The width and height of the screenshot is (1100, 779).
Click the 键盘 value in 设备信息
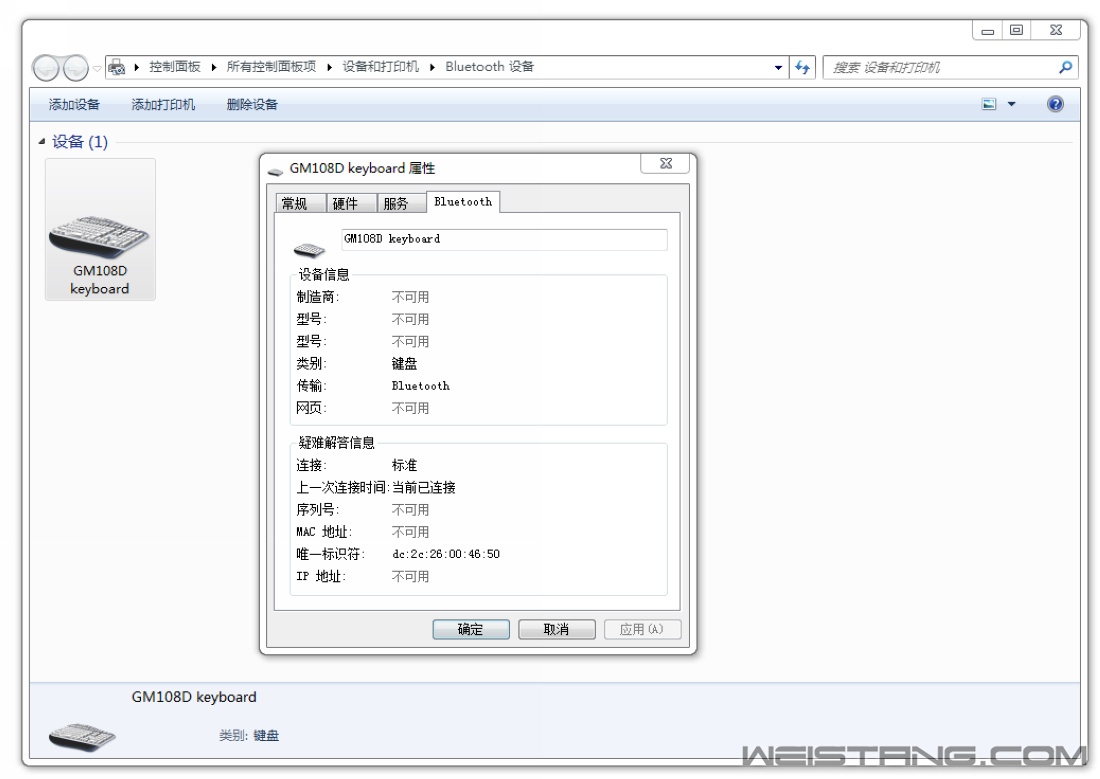[404, 364]
